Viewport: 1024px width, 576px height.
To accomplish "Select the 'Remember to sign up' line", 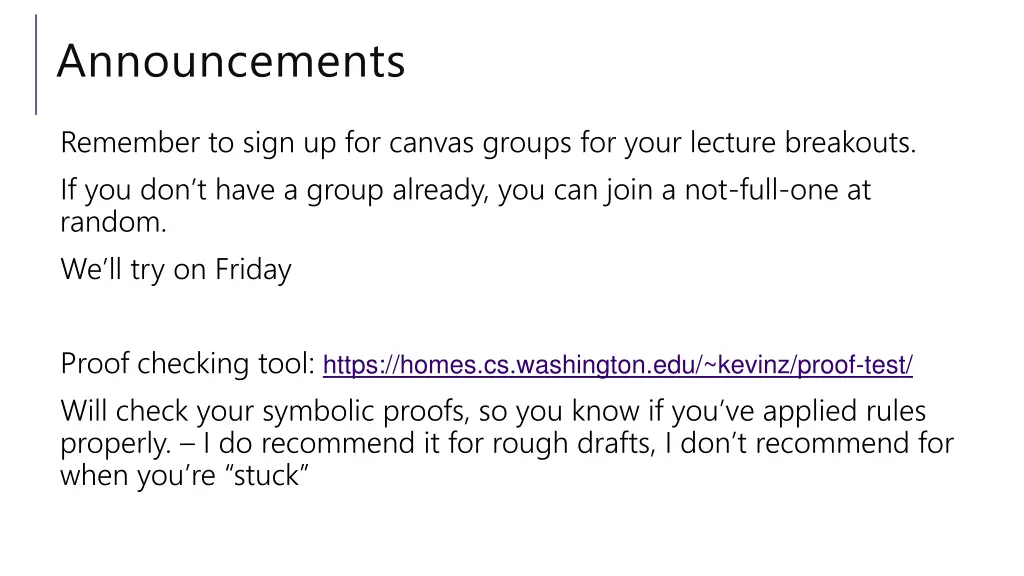I will click(x=488, y=143).
